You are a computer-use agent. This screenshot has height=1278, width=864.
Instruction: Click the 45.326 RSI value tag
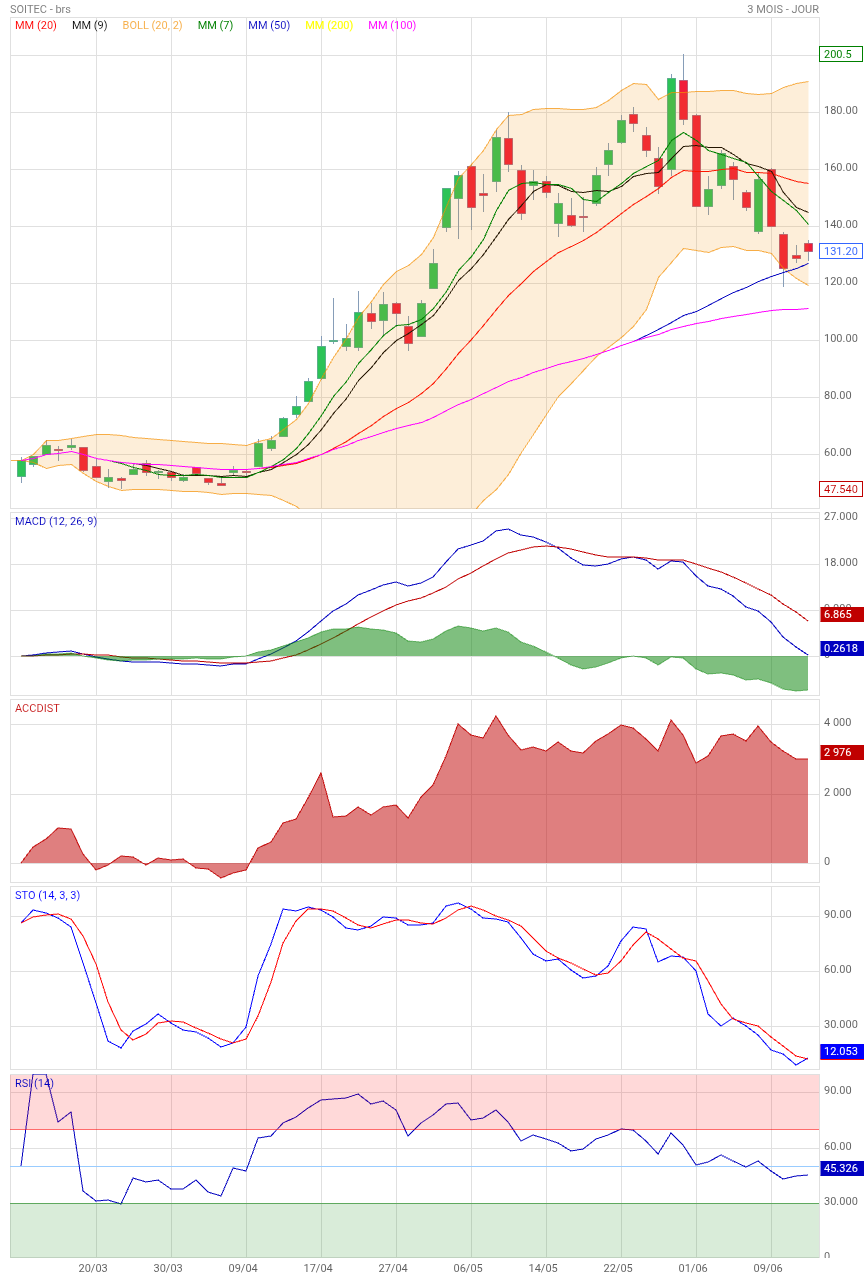(840, 1168)
